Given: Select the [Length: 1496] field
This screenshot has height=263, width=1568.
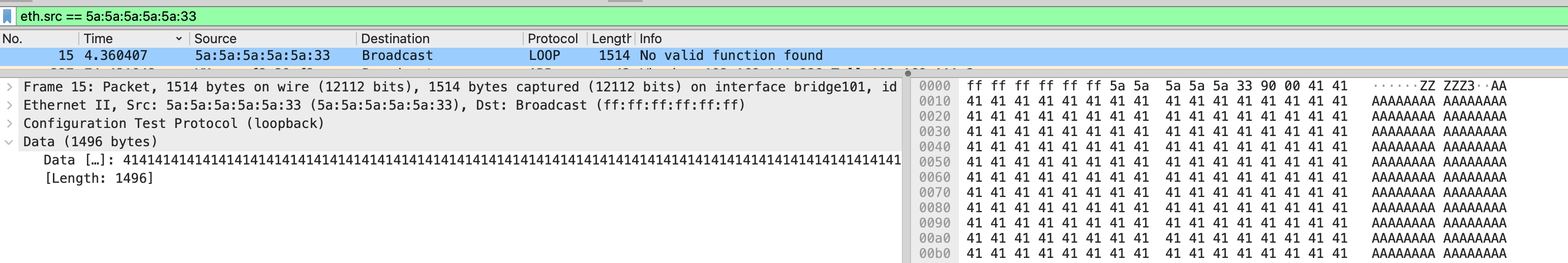Looking at the screenshot, I should [99, 179].
